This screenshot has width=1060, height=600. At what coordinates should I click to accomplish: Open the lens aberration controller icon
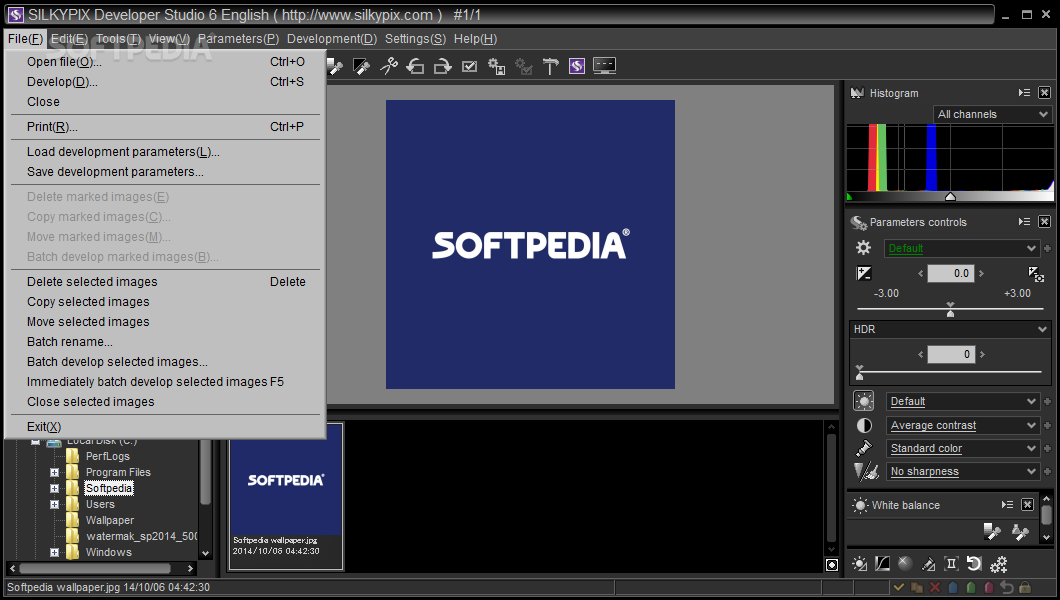pos(951,564)
